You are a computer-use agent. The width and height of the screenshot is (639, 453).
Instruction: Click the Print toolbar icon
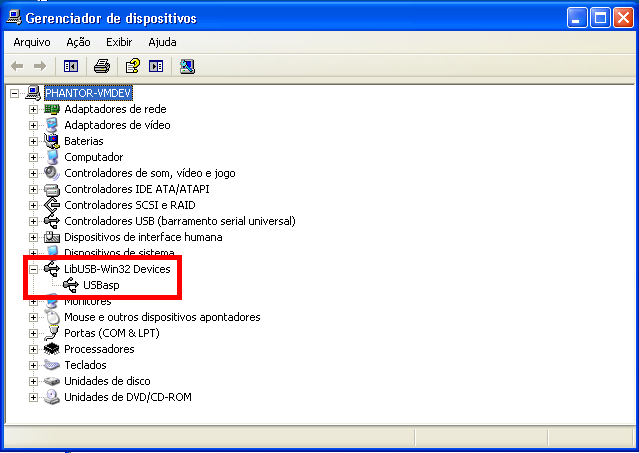pos(101,66)
